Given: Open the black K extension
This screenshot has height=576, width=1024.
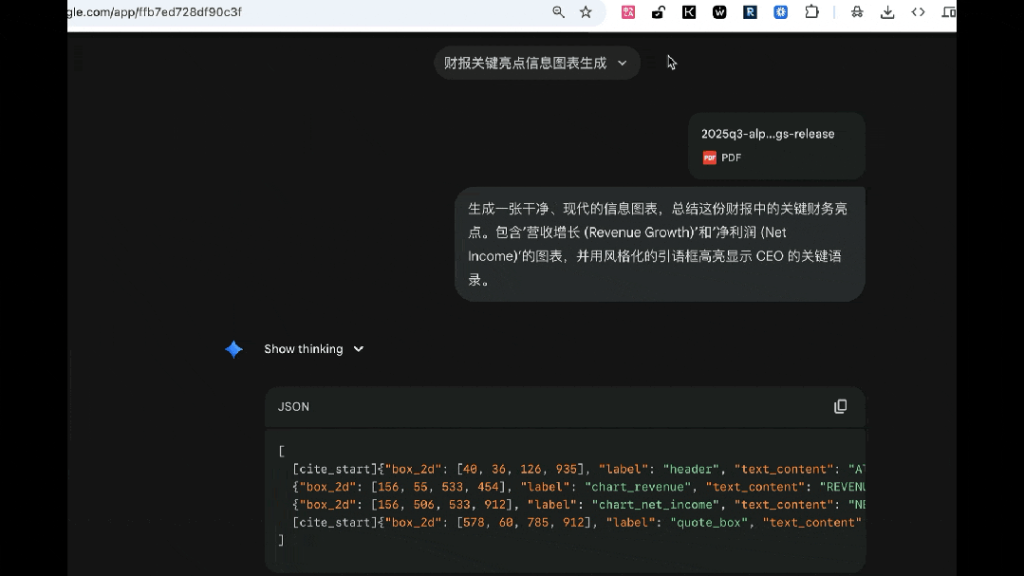Looking at the screenshot, I should click(x=689, y=12).
